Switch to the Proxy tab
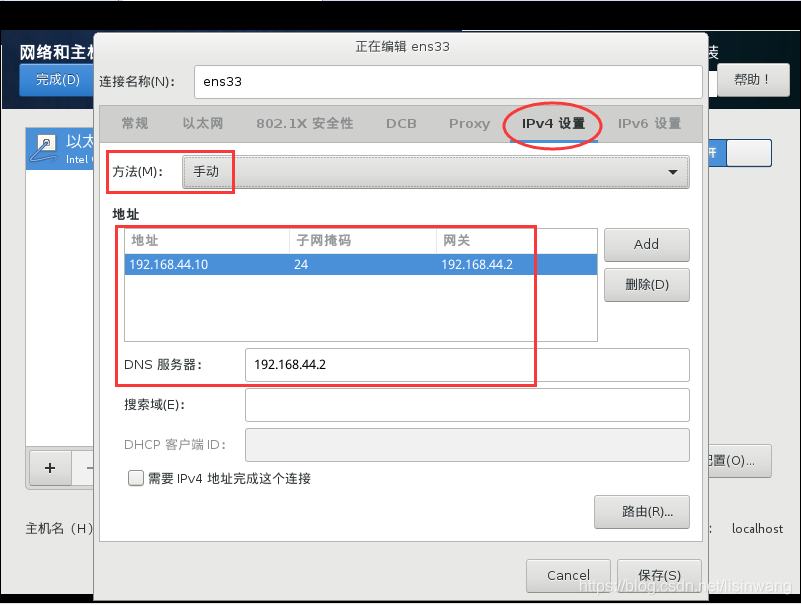The width and height of the screenshot is (801, 605). [469, 124]
